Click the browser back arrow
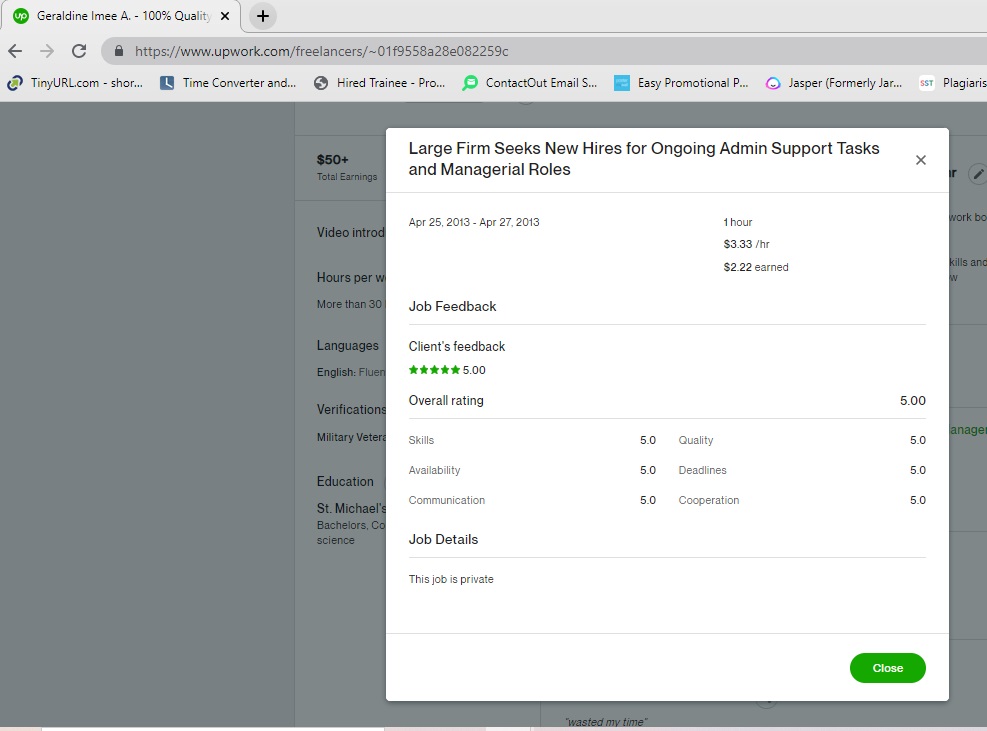Viewport: 987px width, 731px height. point(15,51)
